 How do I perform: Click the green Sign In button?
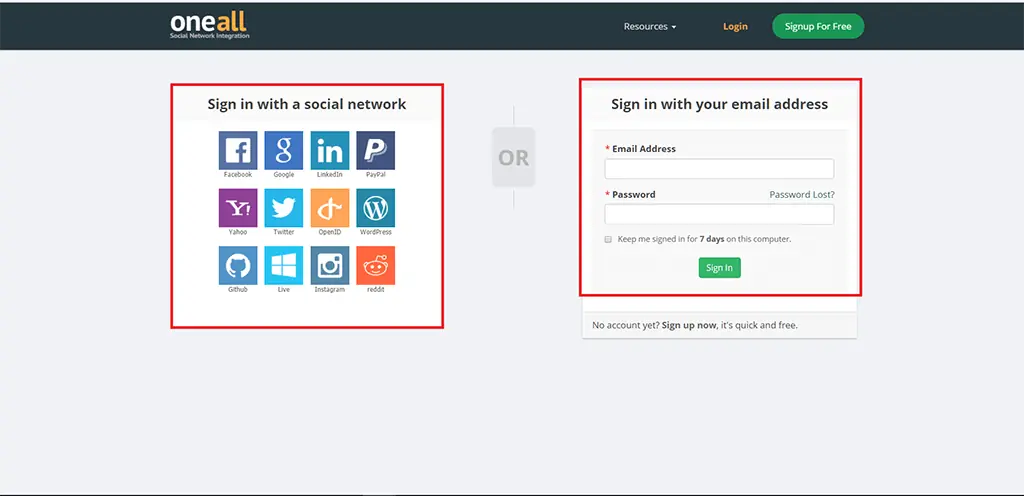pos(720,268)
